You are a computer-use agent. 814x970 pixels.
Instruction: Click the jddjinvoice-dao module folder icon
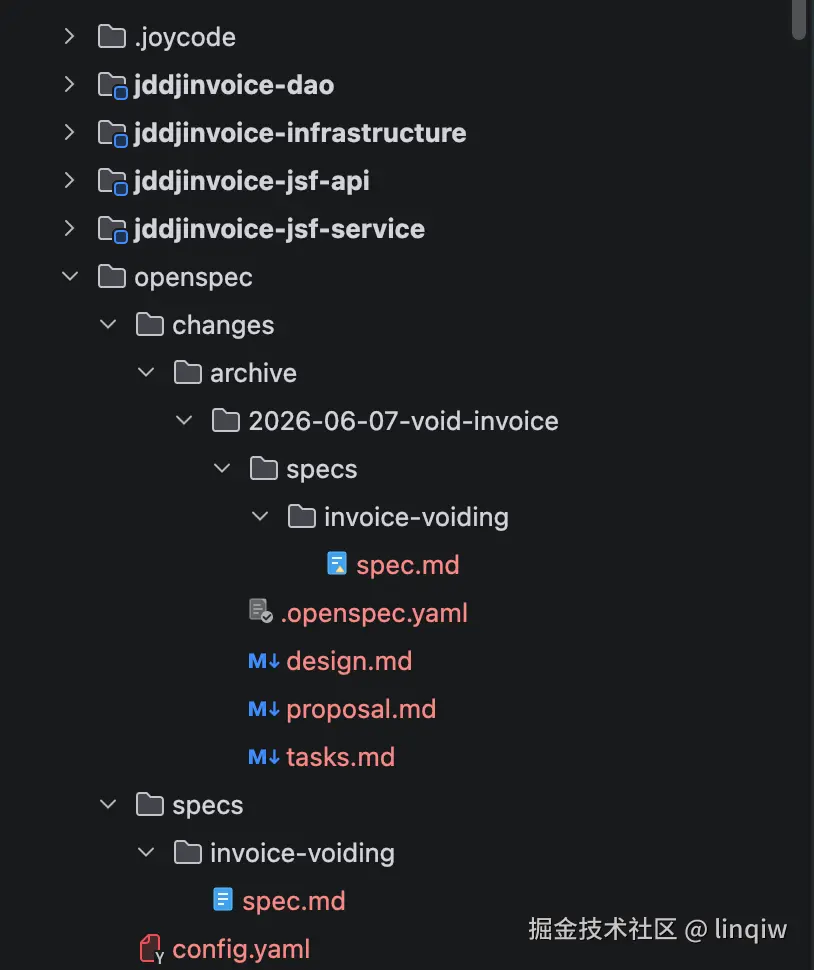[113, 85]
